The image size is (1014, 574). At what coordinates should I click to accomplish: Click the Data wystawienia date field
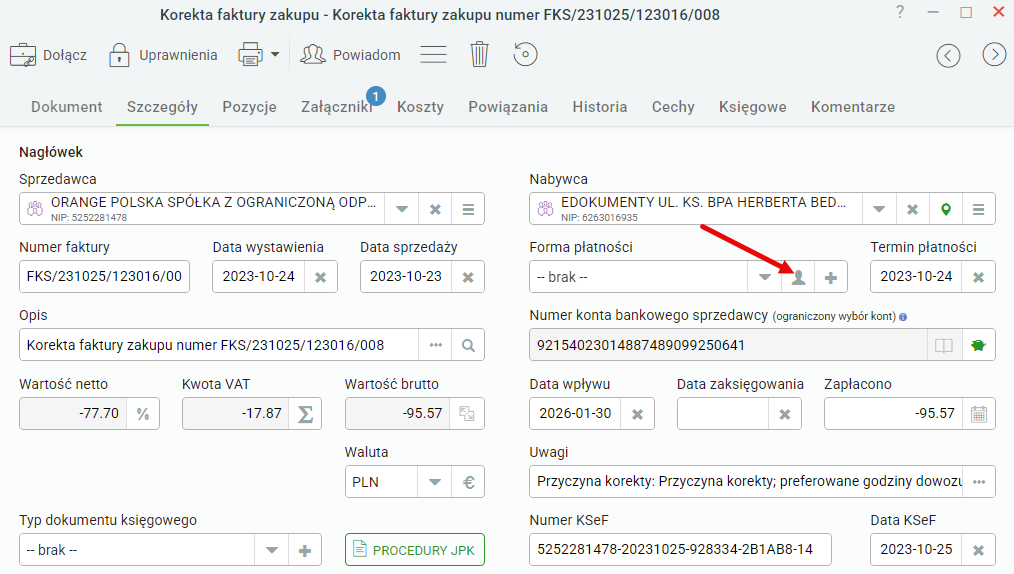[x=259, y=277]
